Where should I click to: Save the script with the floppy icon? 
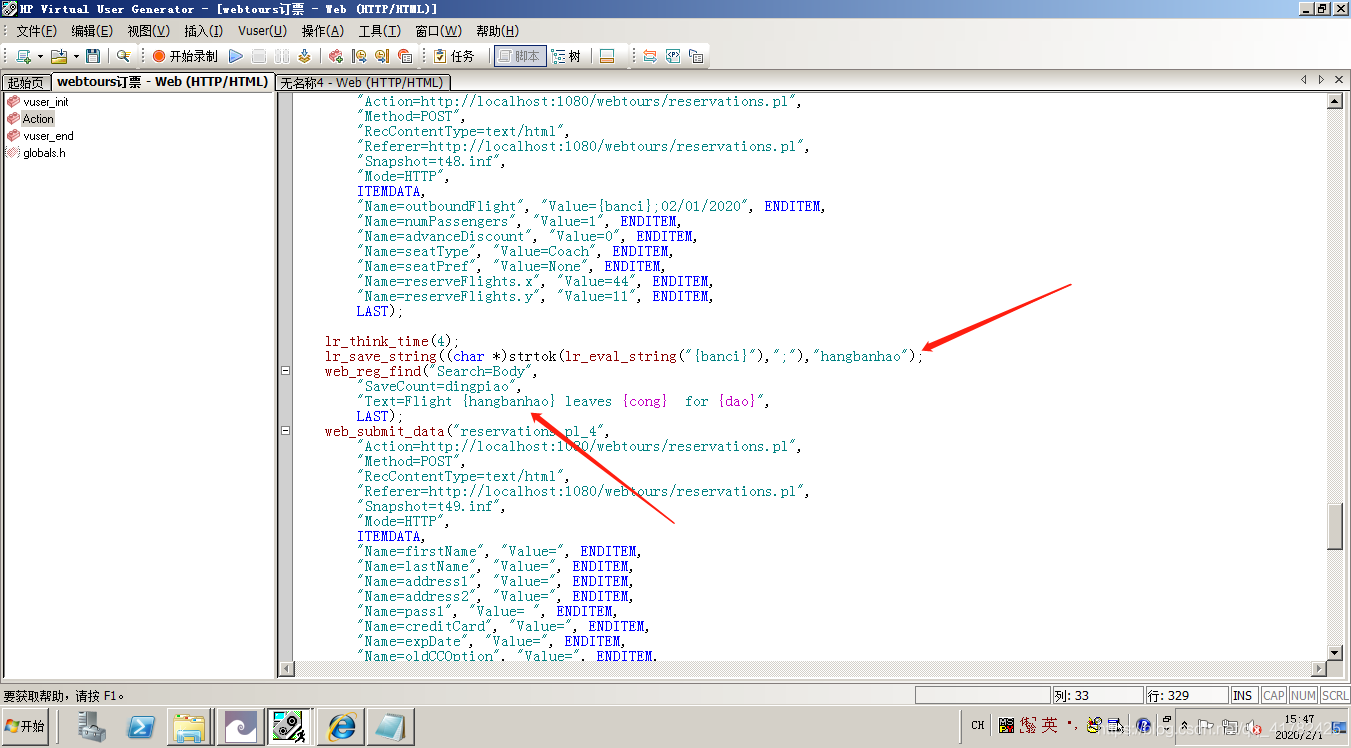click(93, 56)
